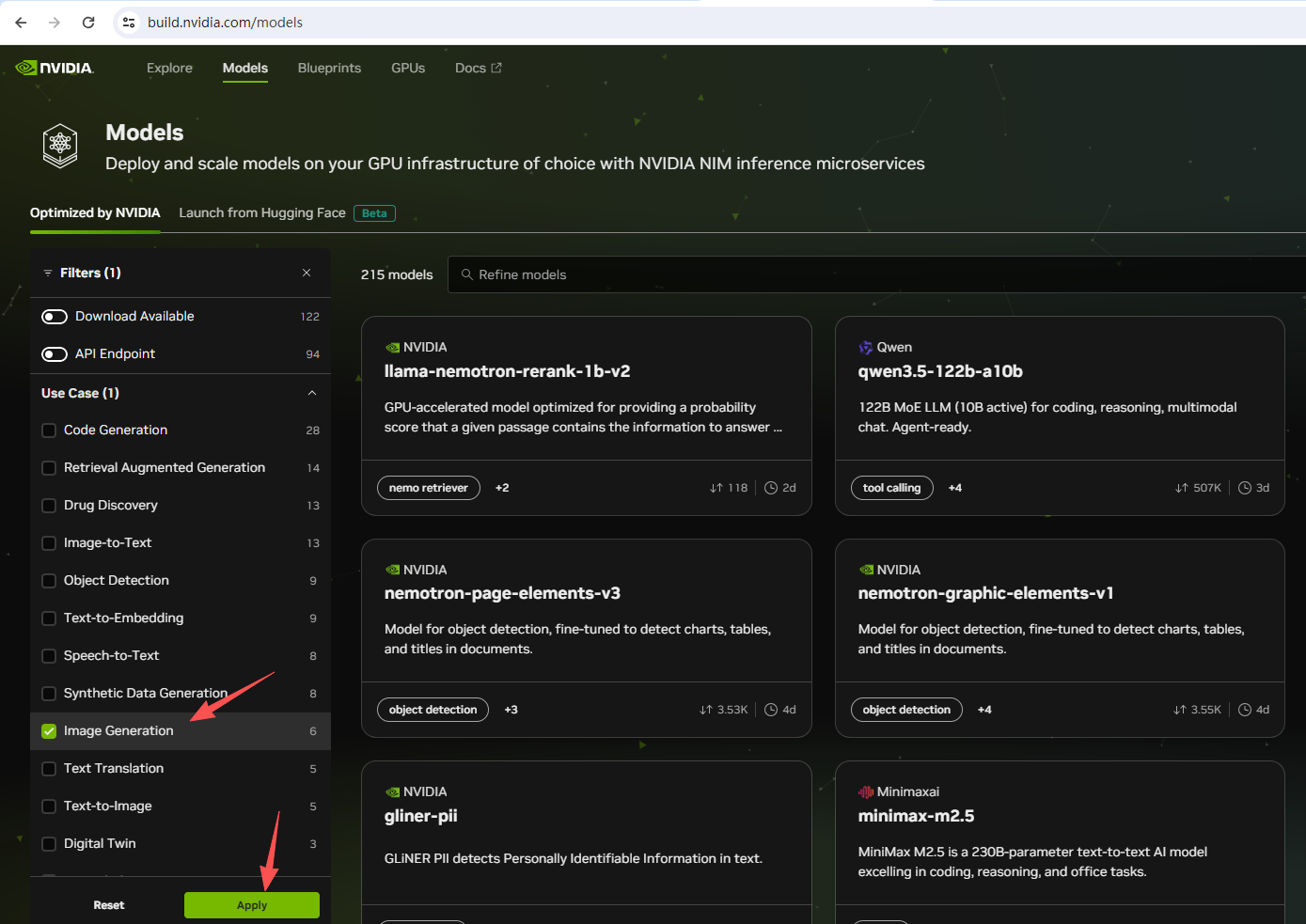Click the clock icon on nemotron-page-elements-v3 card
Viewport: 1306px width, 924px height.
coord(771,710)
